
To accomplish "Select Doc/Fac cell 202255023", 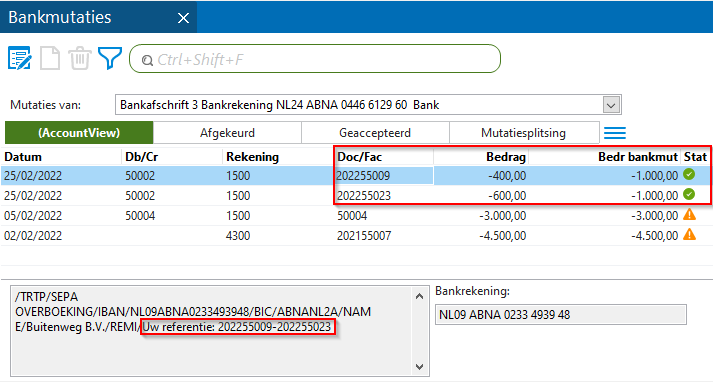I will tap(364, 196).
